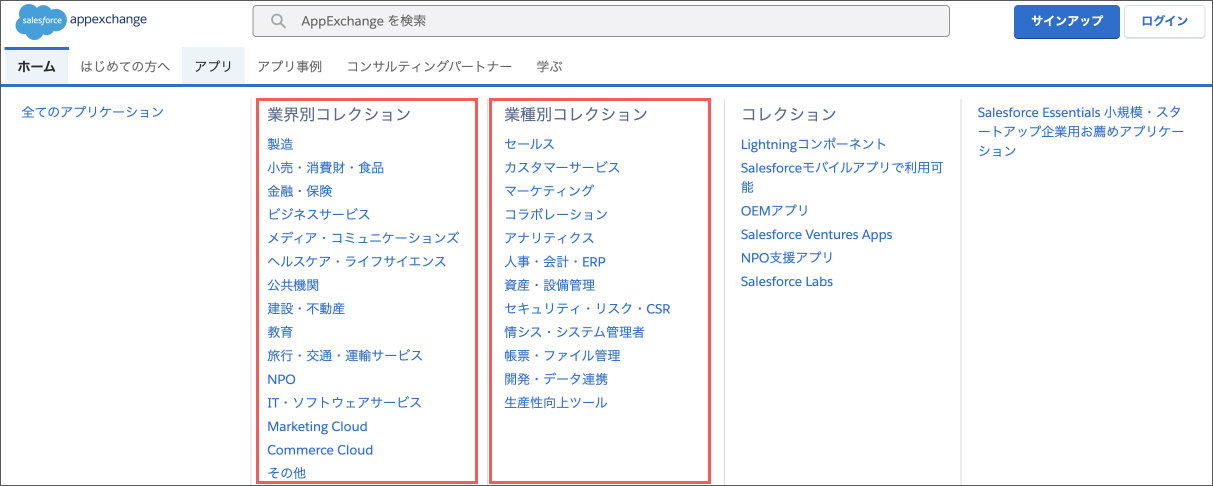
Task: Open the ホーム tab
Action: [x=37, y=66]
